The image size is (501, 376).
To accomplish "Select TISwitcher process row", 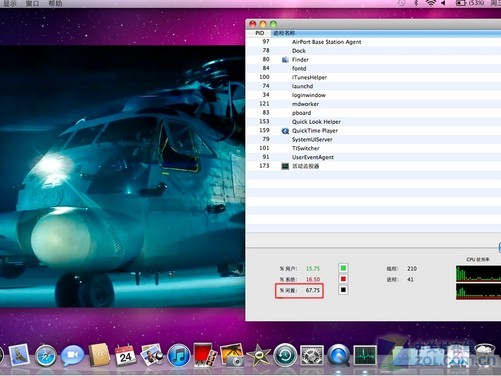I will (373, 148).
